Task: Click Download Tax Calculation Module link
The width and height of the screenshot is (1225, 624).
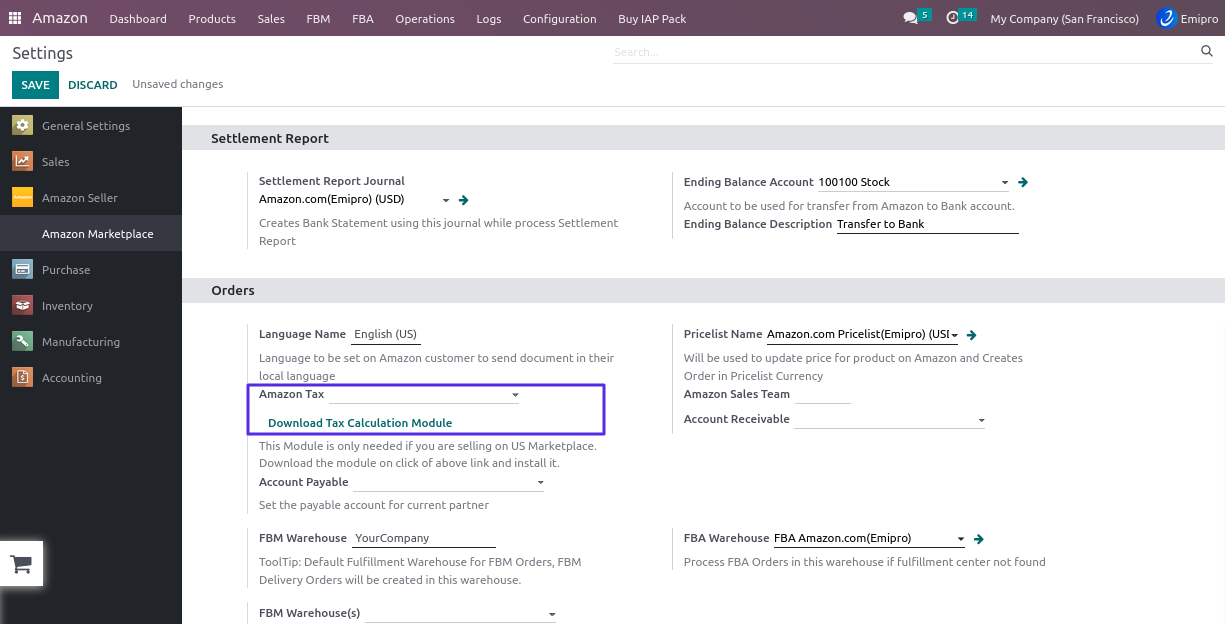Action: pos(360,423)
